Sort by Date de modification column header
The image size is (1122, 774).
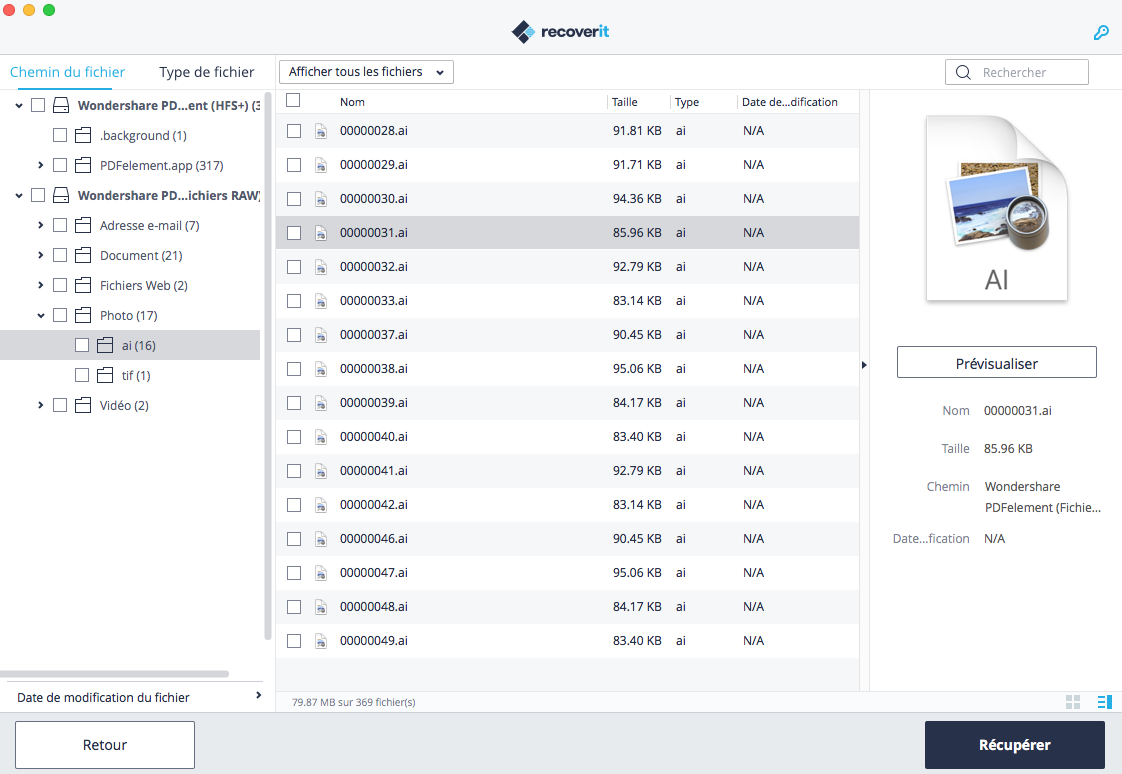(789, 102)
